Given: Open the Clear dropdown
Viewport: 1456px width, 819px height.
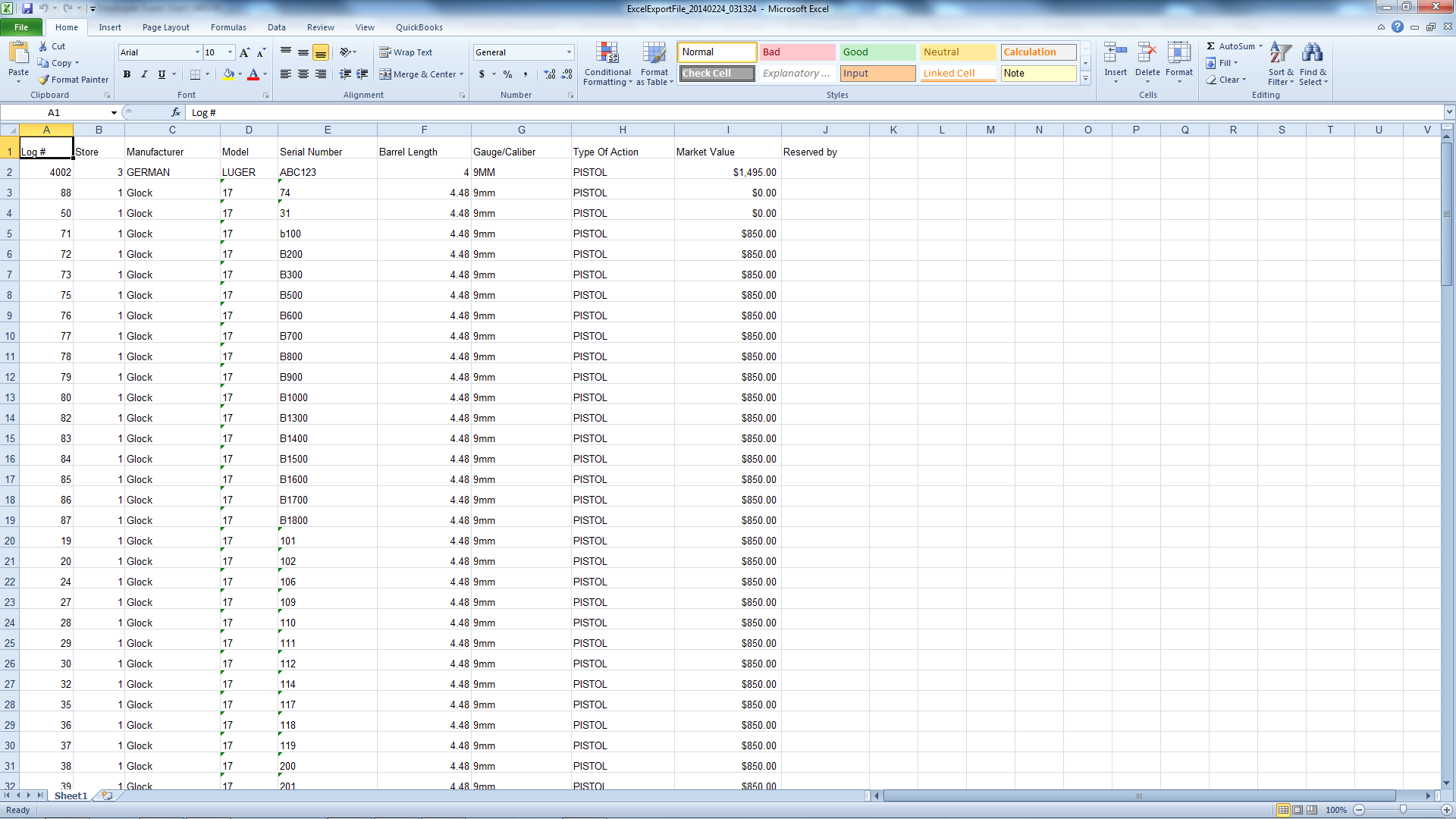Looking at the screenshot, I should click(1226, 80).
